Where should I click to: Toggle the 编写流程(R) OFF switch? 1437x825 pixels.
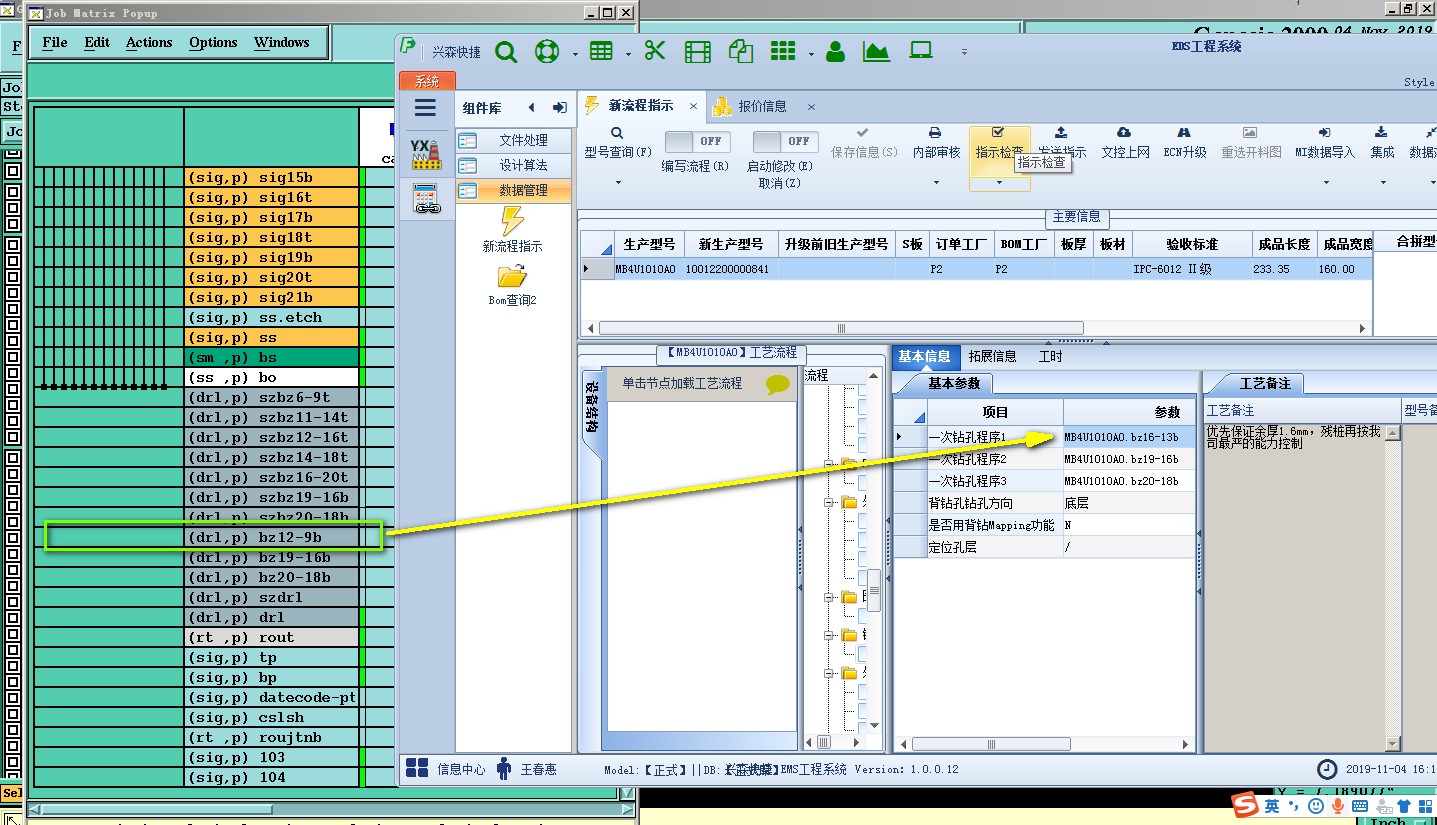[x=698, y=141]
